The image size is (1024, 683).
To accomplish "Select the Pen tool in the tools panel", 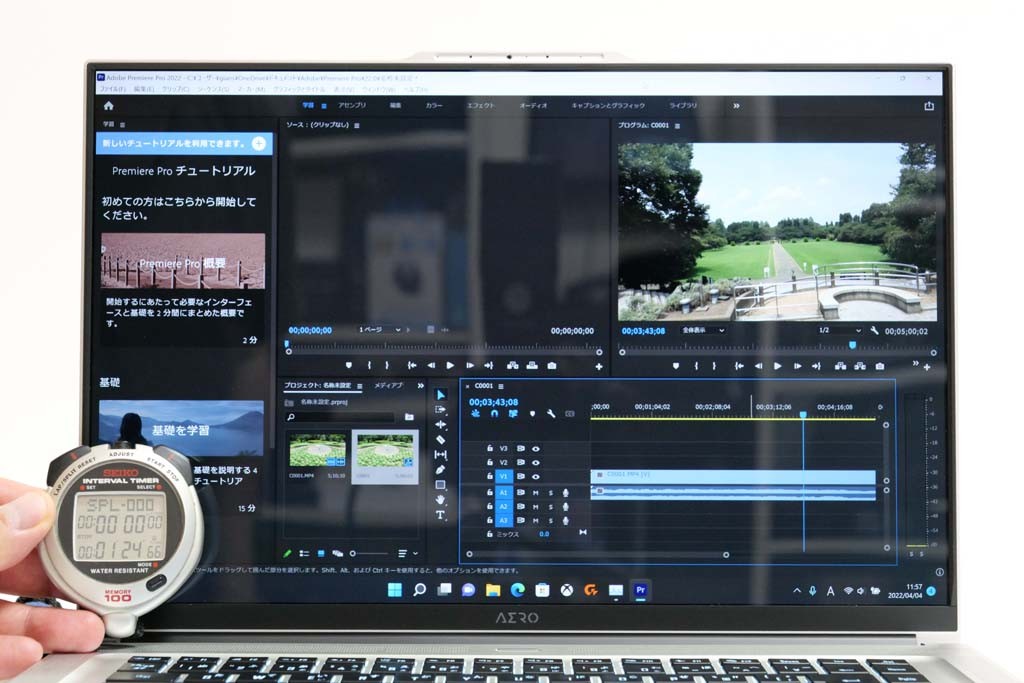I will click(x=441, y=469).
